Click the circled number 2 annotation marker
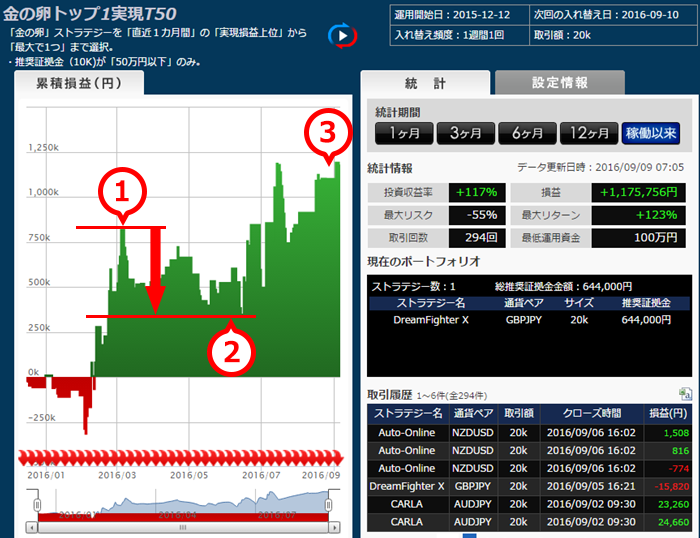The image size is (700, 538). point(231,350)
